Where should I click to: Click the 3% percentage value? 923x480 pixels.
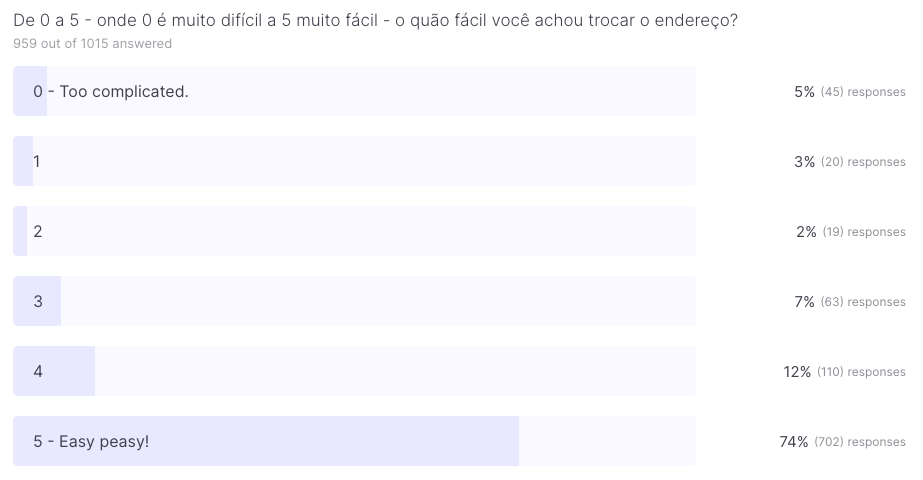coord(804,162)
